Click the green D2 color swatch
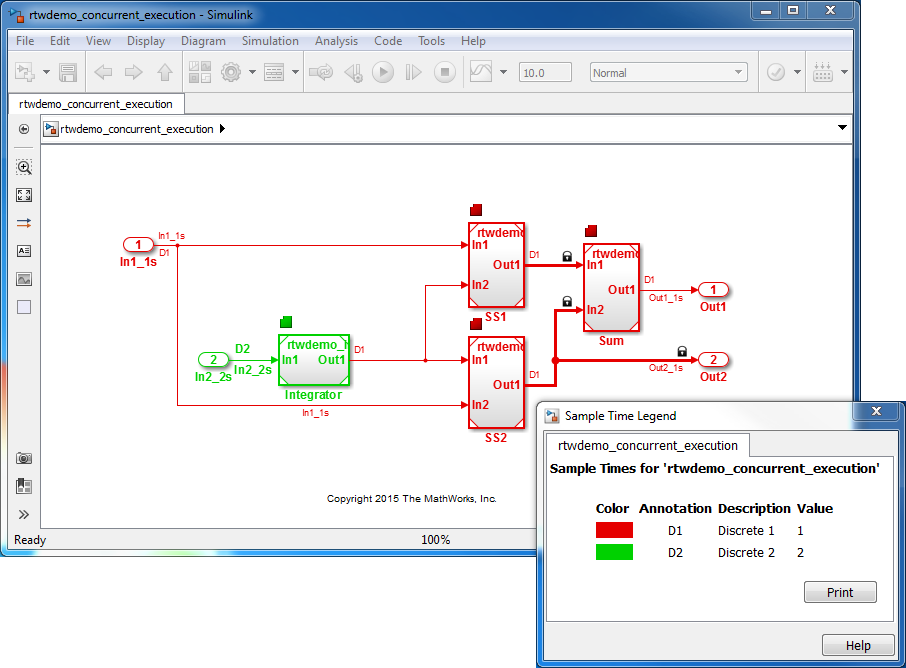 click(614, 552)
